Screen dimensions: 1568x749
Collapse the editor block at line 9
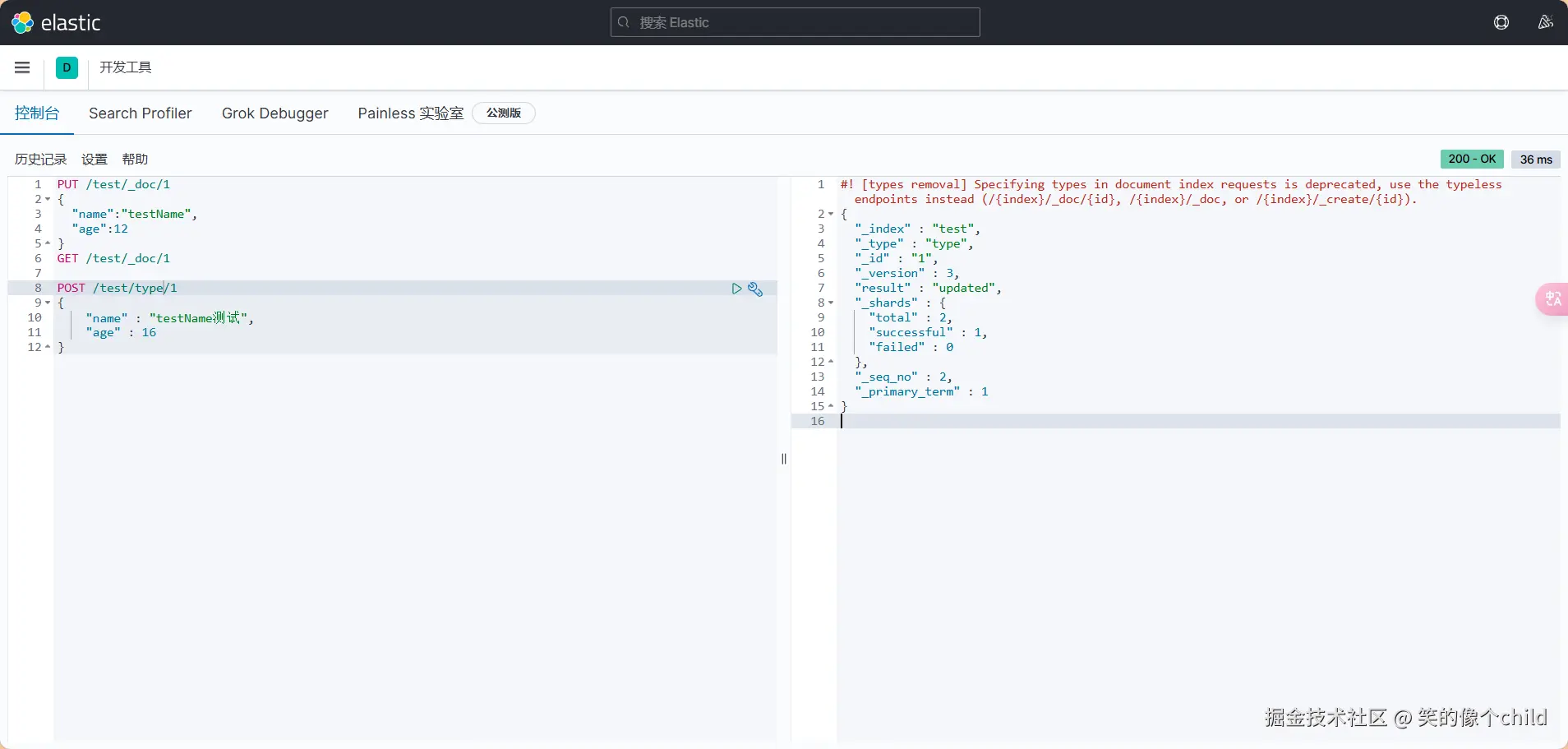[x=48, y=303]
